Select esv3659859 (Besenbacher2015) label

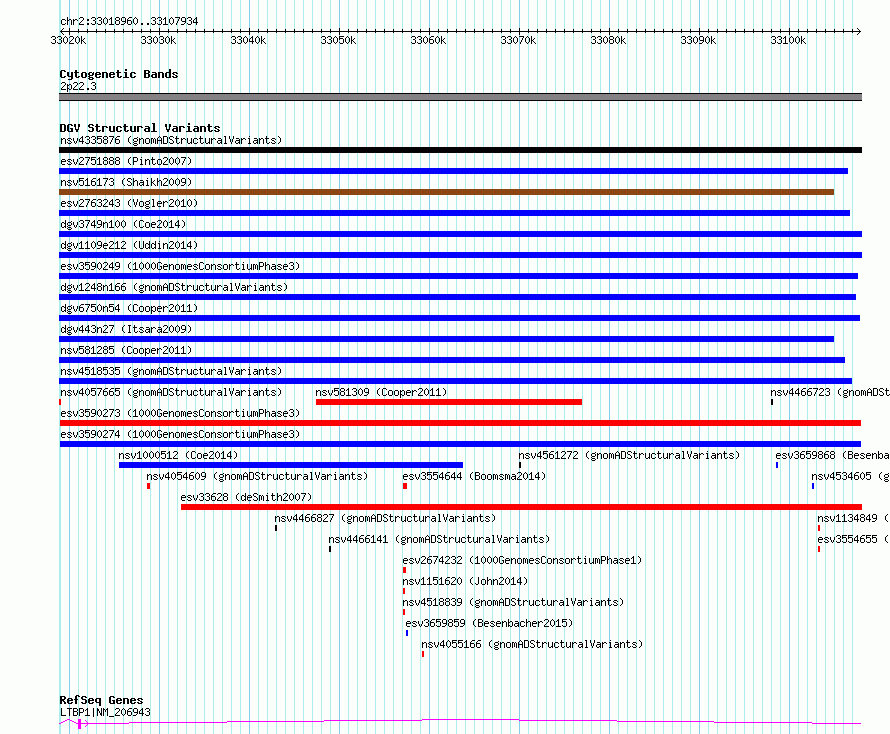[x=489, y=623]
